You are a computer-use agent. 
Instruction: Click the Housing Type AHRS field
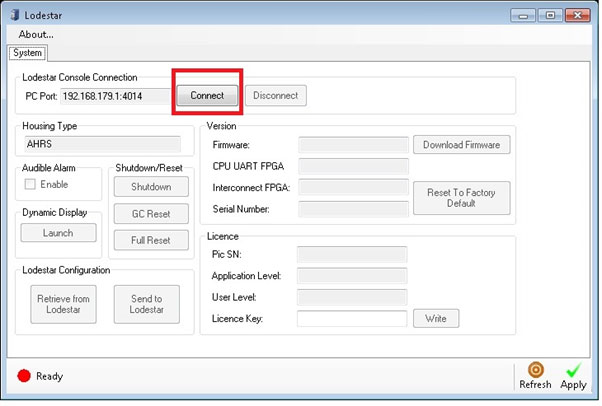[103, 144]
